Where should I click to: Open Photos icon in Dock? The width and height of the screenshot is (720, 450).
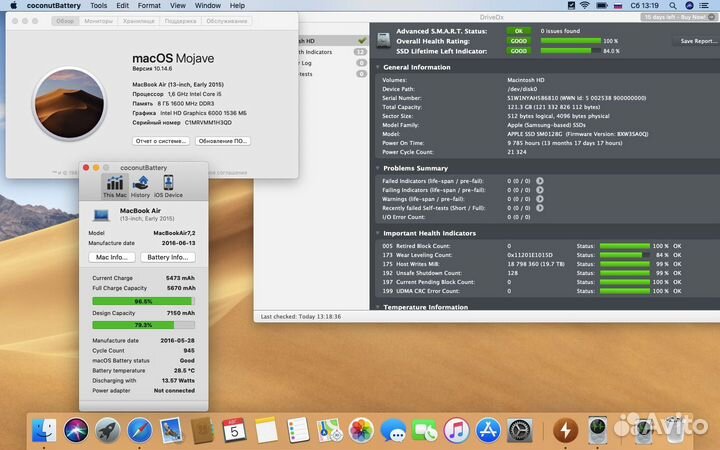[361, 430]
